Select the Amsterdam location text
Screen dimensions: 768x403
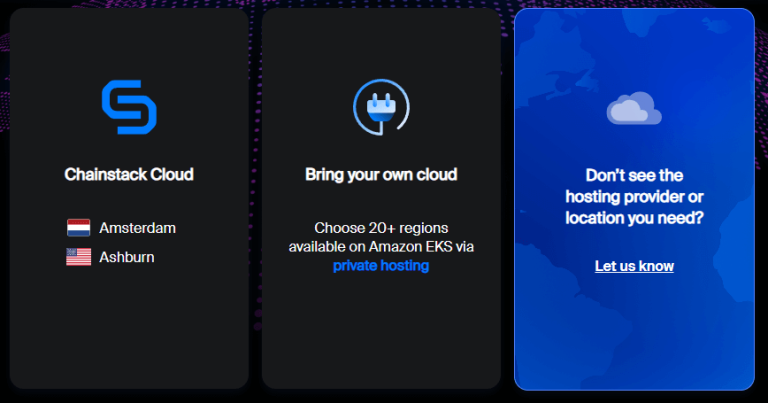click(138, 228)
